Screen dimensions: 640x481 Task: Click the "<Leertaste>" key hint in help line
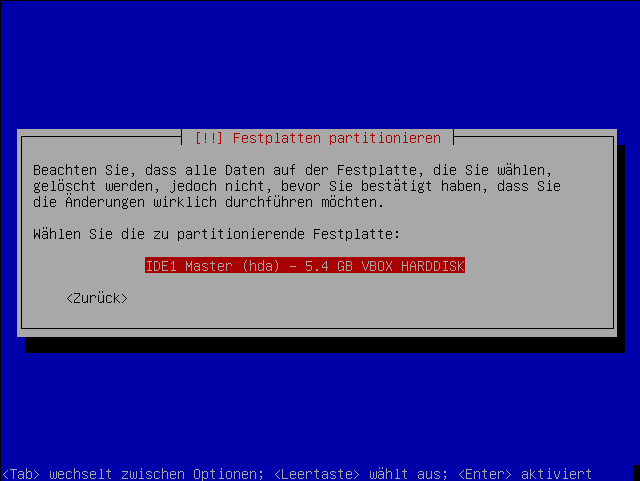(317, 474)
